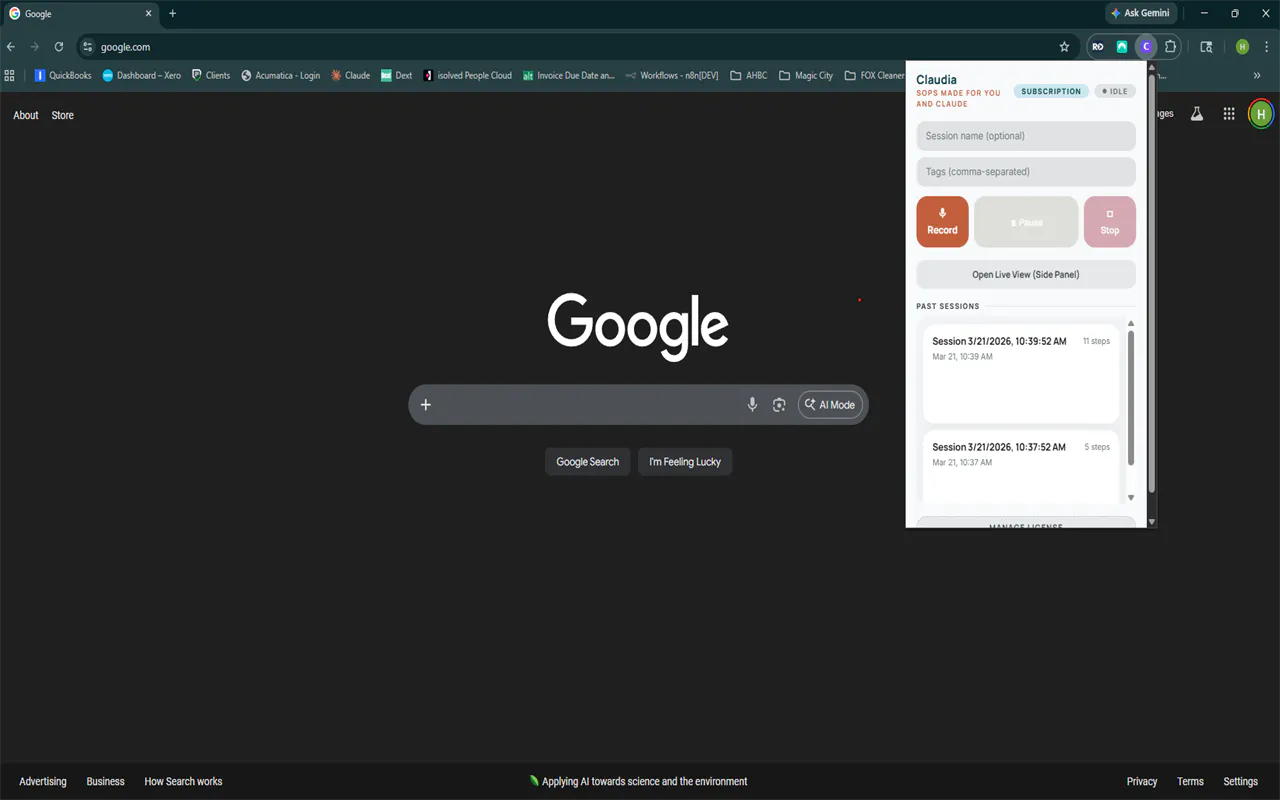This screenshot has width=1280, height=800.
Task: Stop the session with Stop button
Action: [1110, 222]
